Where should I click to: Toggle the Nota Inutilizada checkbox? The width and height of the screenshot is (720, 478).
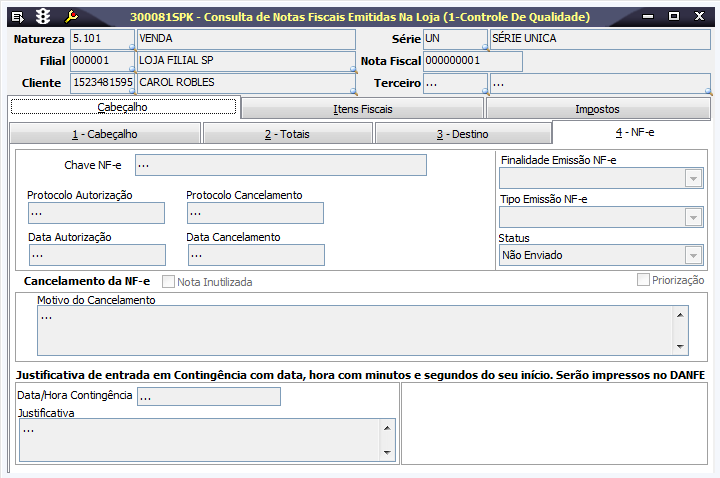point(168,282)
